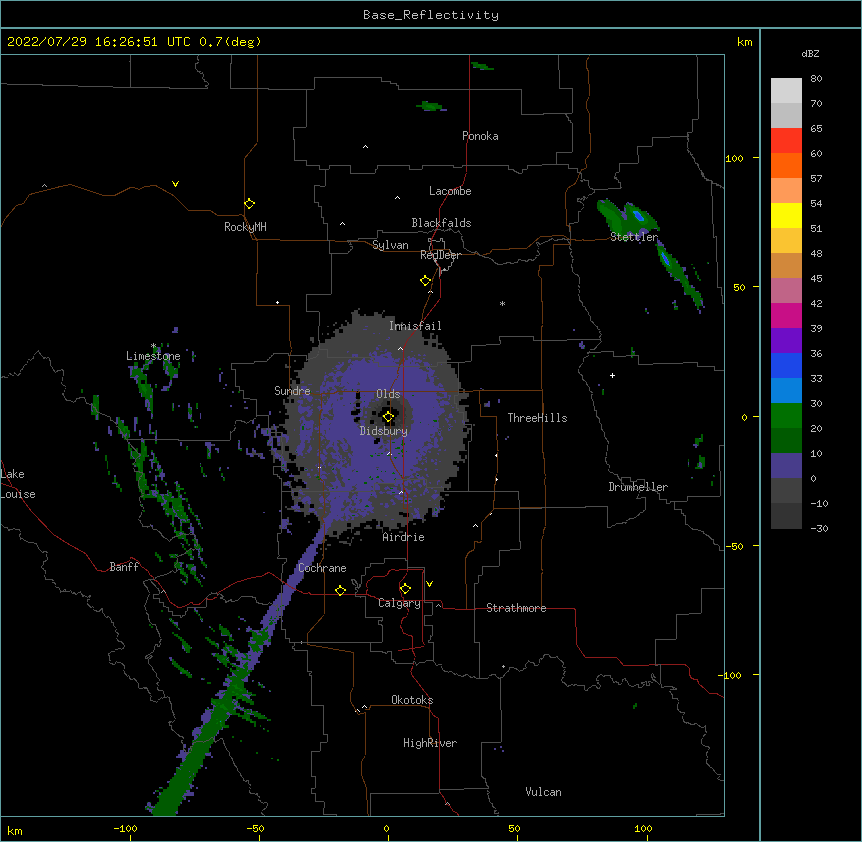Click the Cochrane label
Image resolution: width=862 pixels, height=842 pixels.
tap(322, 568)
